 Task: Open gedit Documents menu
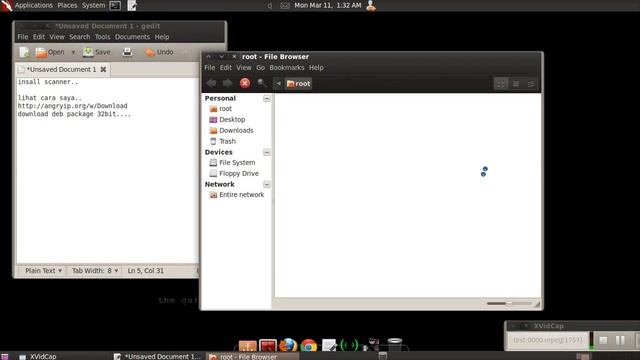[x=132, y=37]
